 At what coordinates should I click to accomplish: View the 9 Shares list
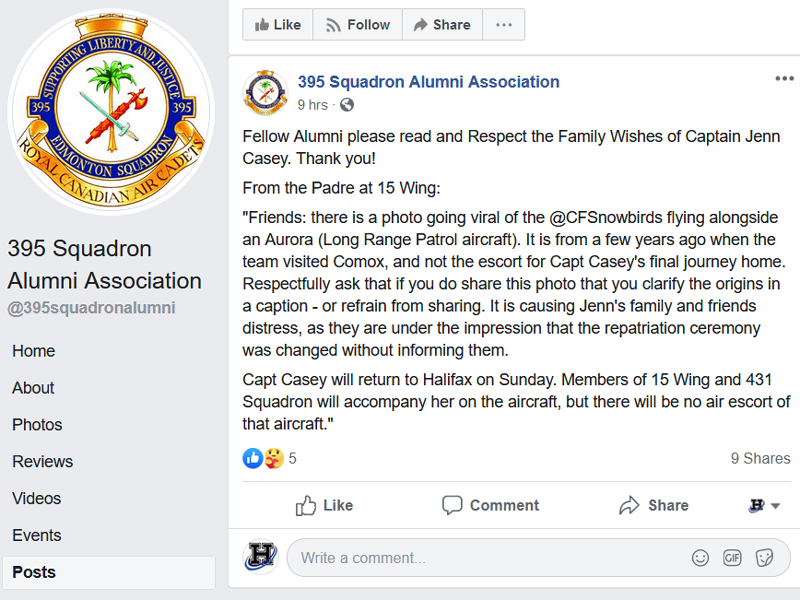[760, 458]
